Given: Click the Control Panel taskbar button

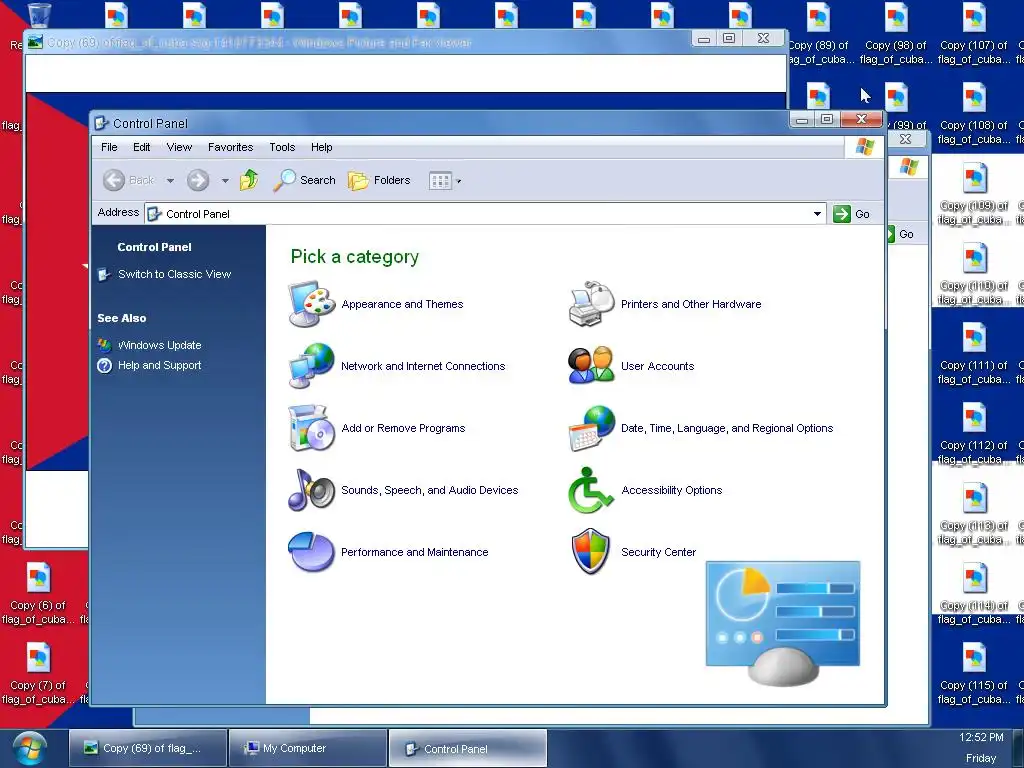Looking at the screenshot, I should 468,748.
